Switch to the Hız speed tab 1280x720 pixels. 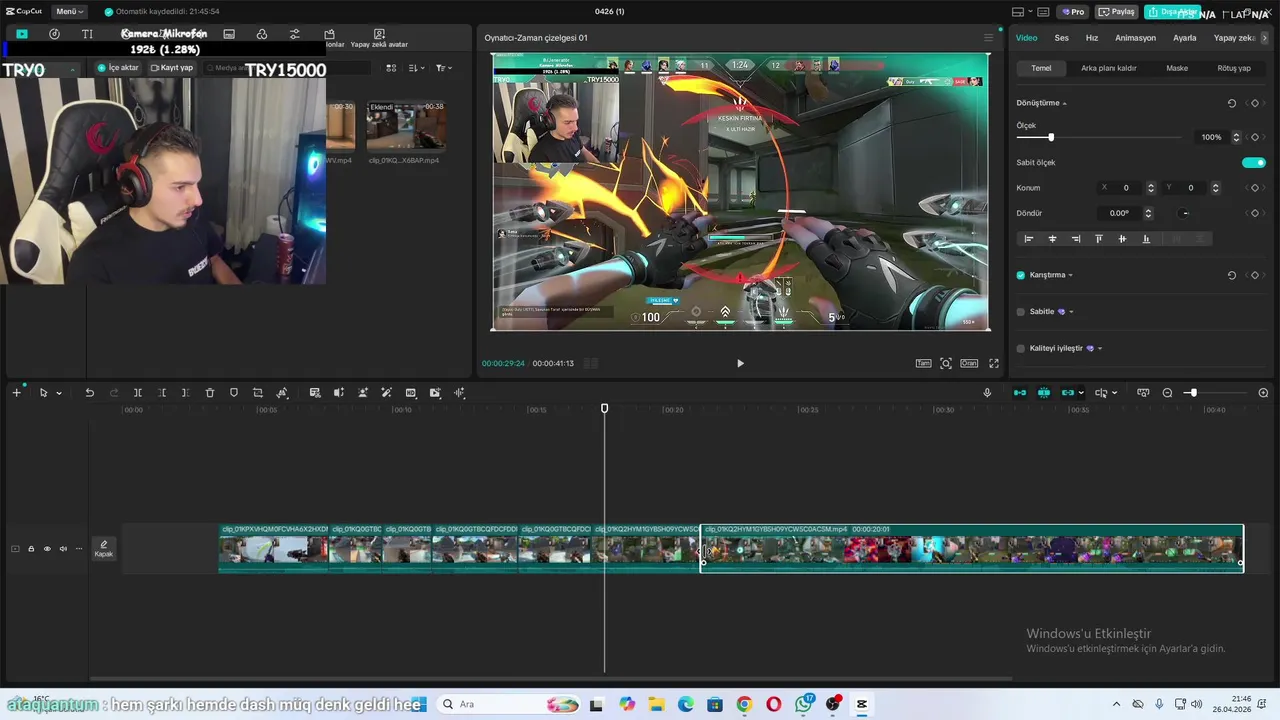point(1092,38)
